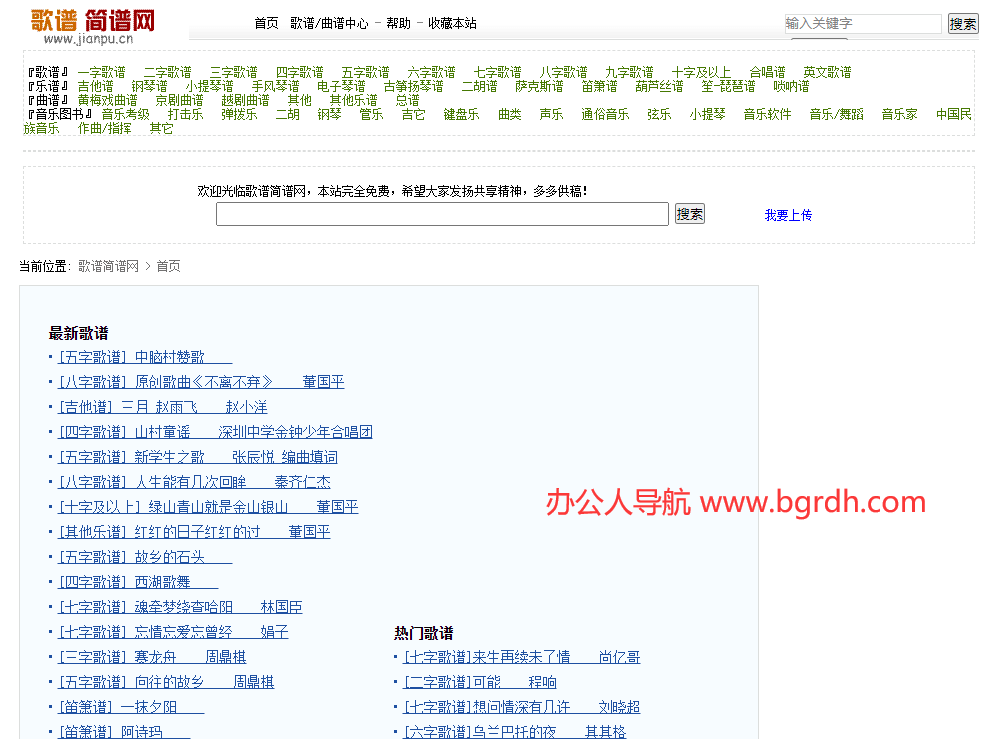Select the 五字歌谱 category link

365,72
